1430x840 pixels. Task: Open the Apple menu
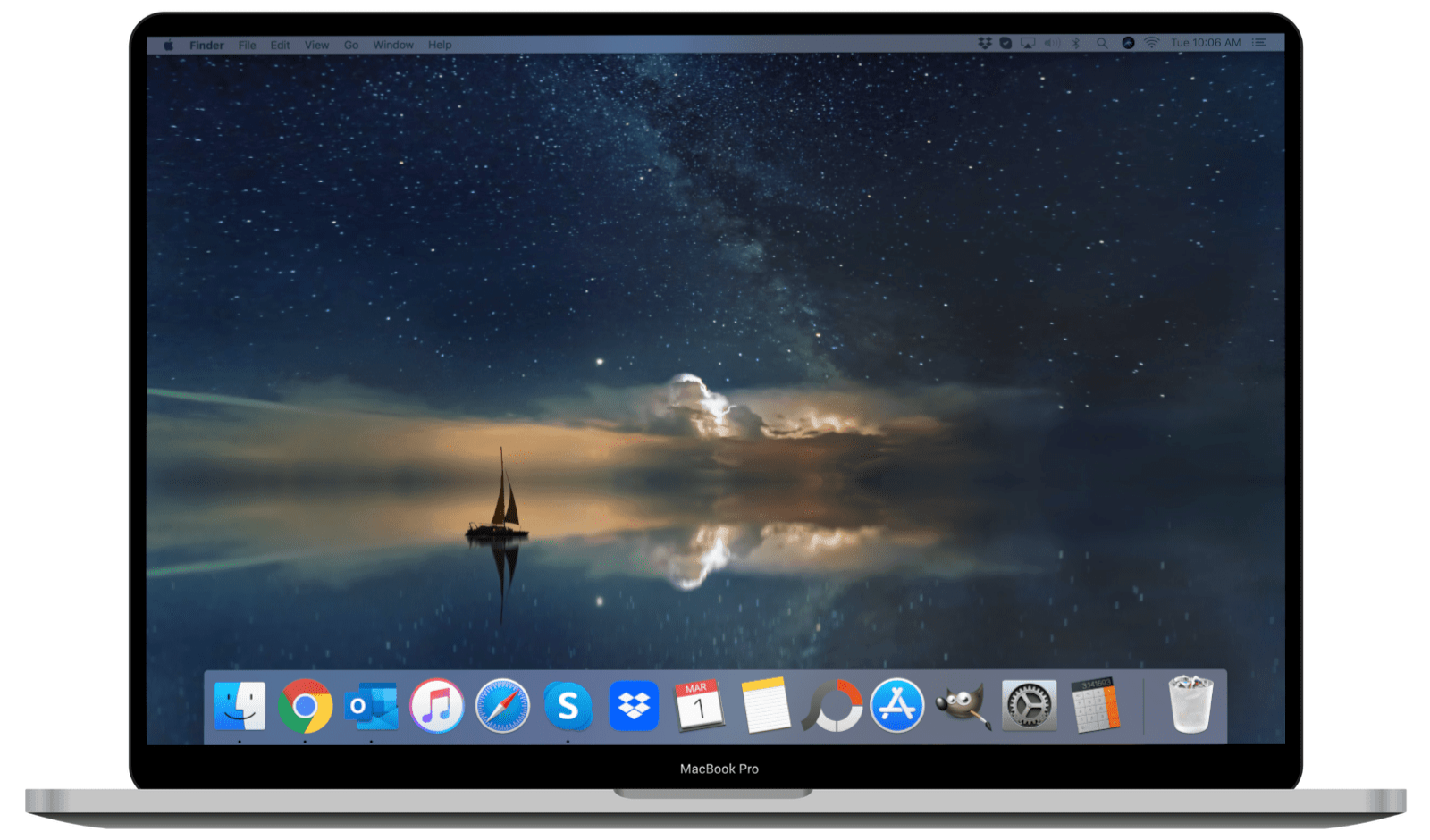pyautogui.click(x=167, y=44)
